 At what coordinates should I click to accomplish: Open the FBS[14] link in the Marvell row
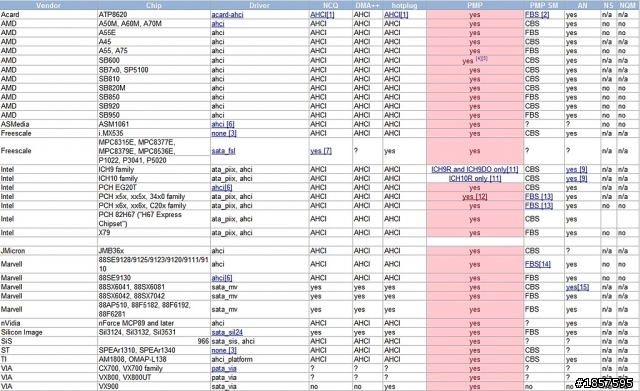pyautogui.click(x=538, y=264)
